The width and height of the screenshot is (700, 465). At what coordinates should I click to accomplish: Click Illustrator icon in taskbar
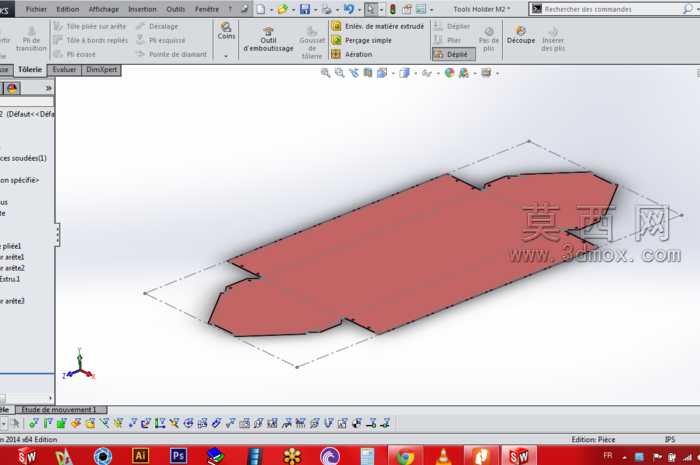[x=140, y=455]
